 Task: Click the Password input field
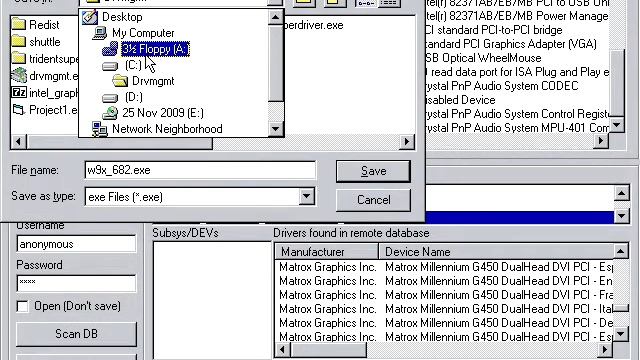tap(76, 283)
